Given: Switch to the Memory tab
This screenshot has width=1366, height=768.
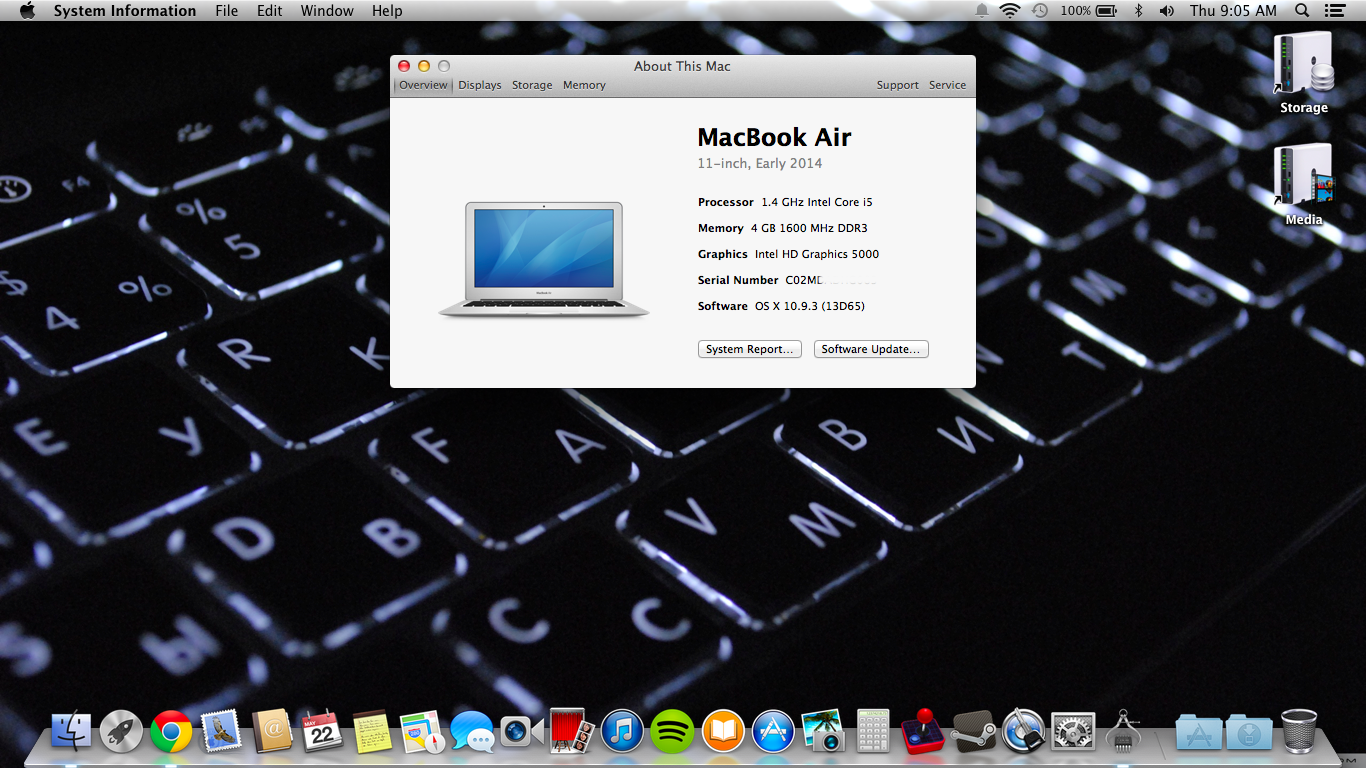Looking at the screenshot, I should coord(584,85).
